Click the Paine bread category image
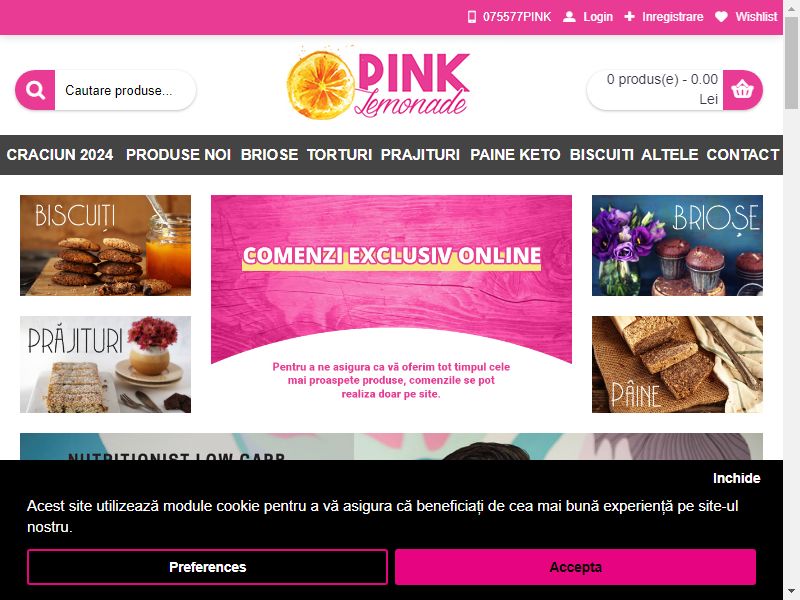 pyautogui.click(x=677, y=364)
